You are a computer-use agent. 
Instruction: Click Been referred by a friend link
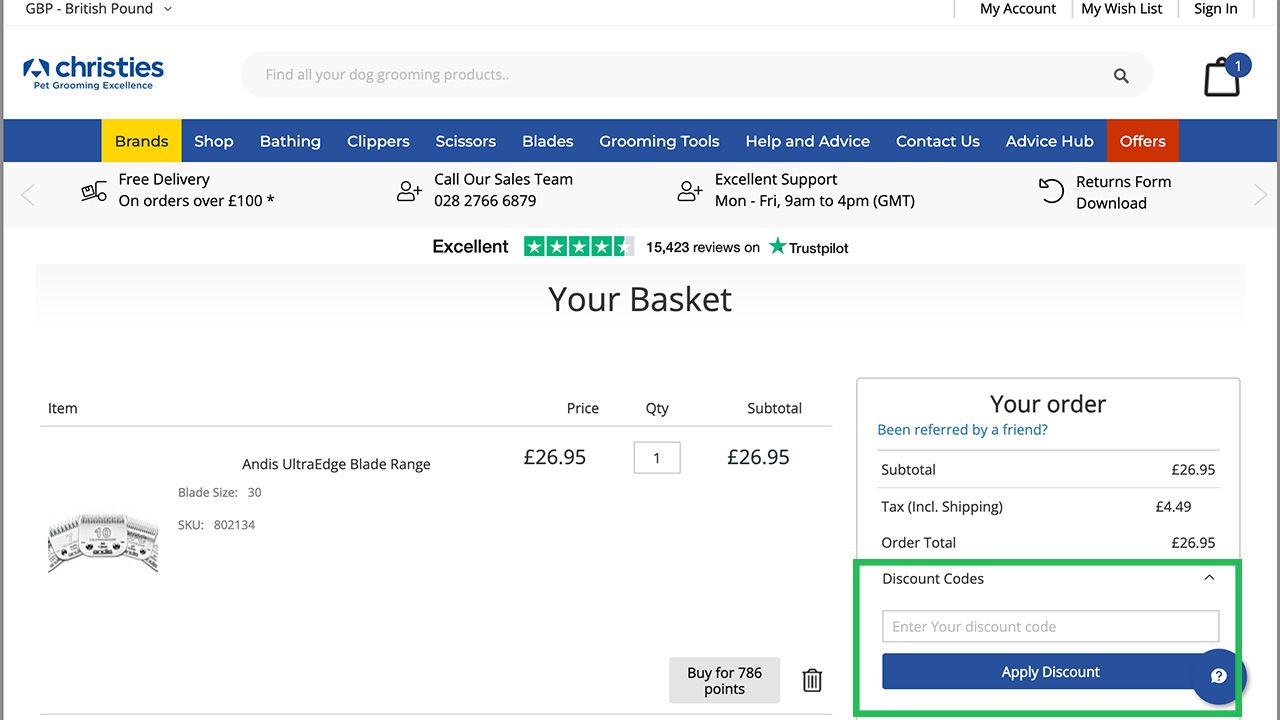(x=962, y=430)
